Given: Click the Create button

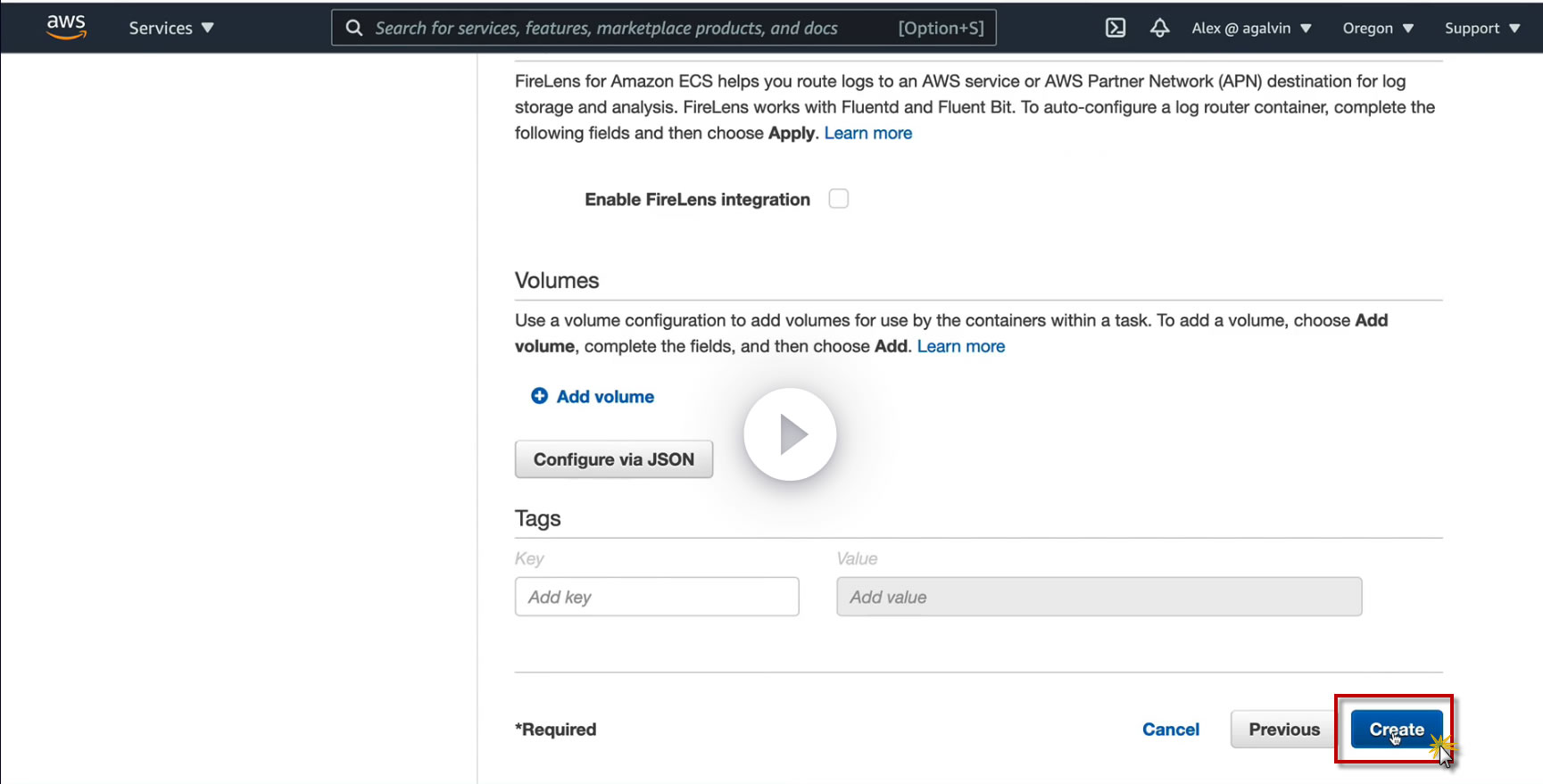Looking at the screenshot, I should pos(1396,730).
